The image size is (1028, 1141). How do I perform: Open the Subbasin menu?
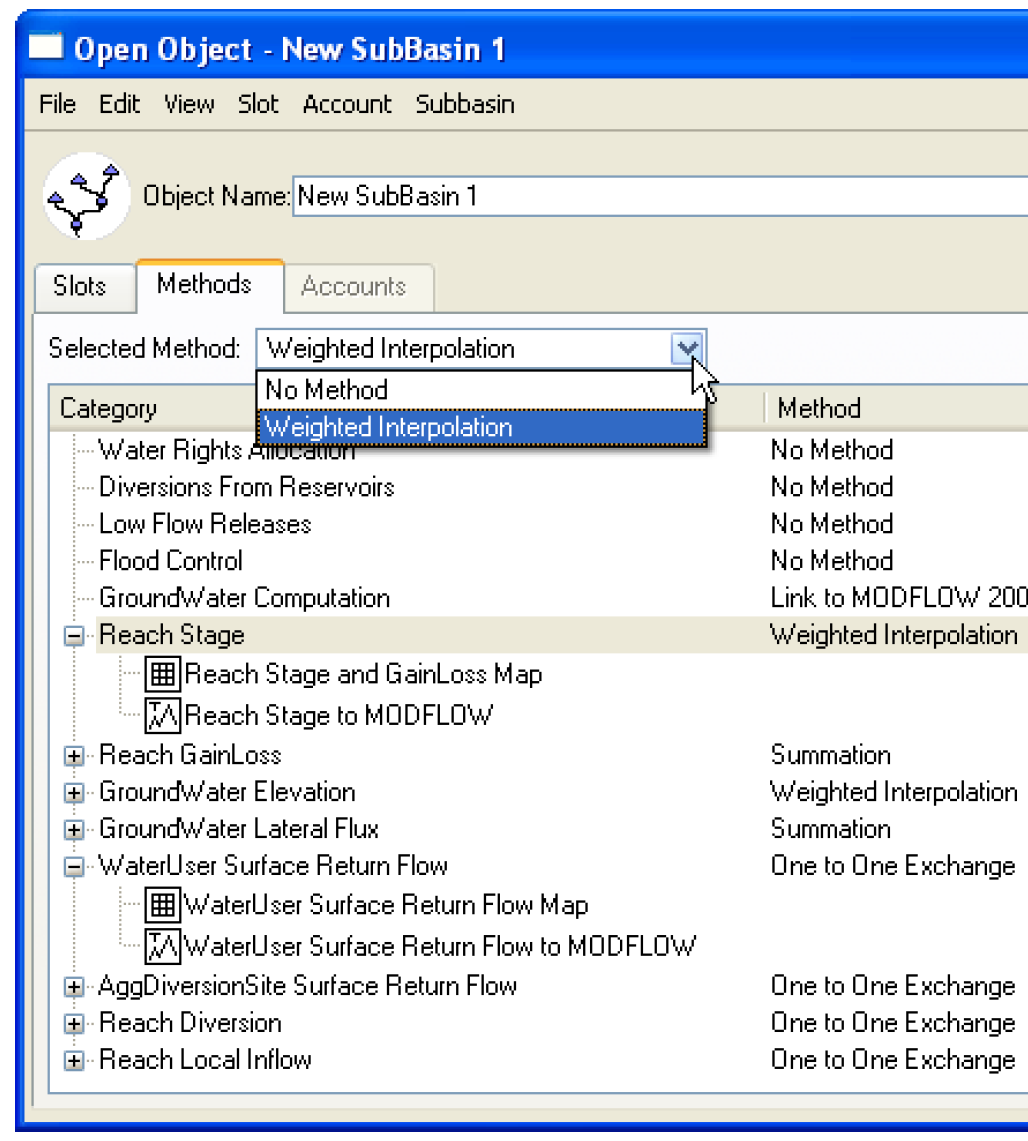point(465,104)
